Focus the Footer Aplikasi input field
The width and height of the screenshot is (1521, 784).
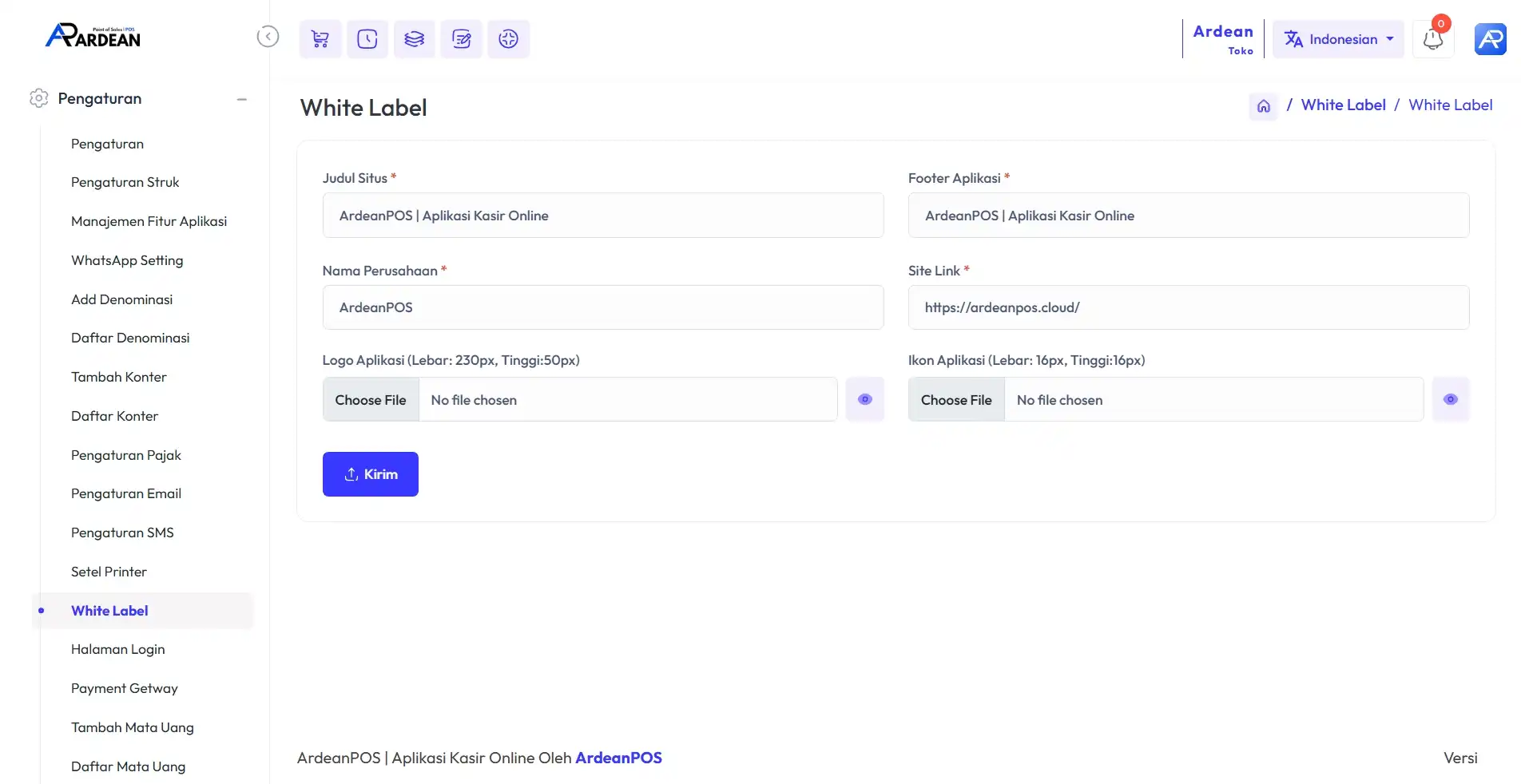click(x=1189, y=216)
